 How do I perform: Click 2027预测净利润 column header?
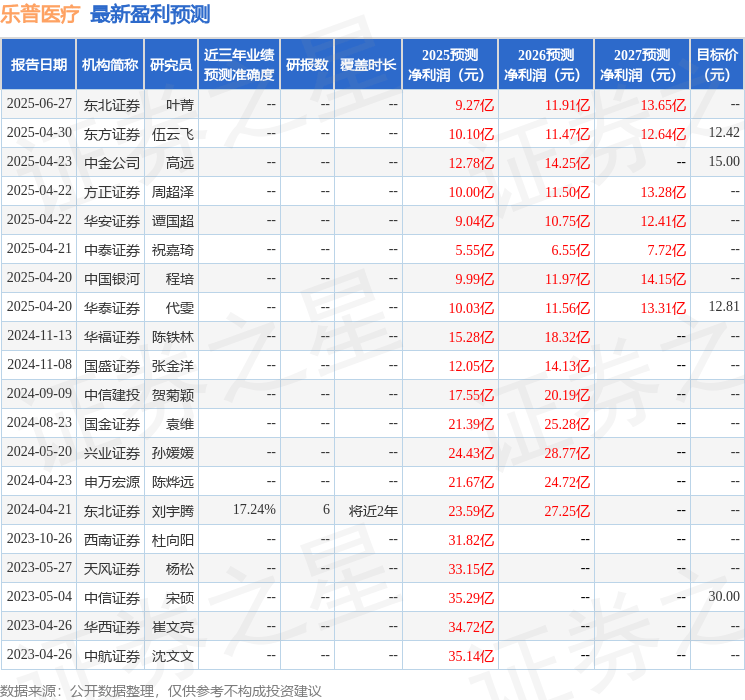[x=641, y=65]
